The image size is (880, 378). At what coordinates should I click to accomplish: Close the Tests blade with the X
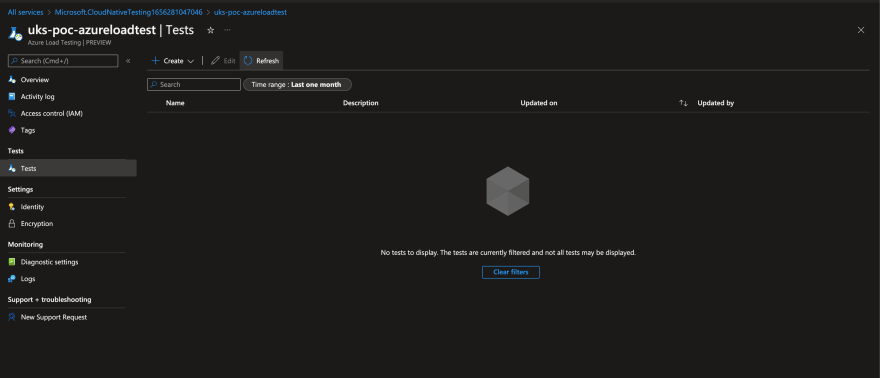(x=861, y=30)
